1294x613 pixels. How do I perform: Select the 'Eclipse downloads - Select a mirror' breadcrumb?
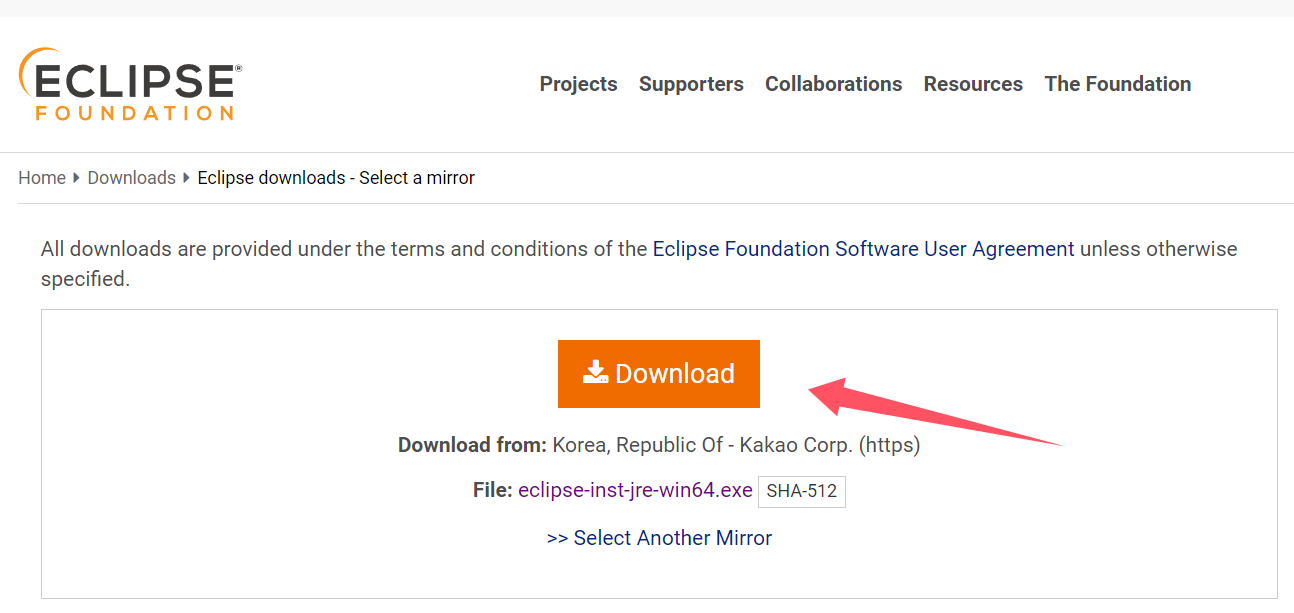pos(336,178)
